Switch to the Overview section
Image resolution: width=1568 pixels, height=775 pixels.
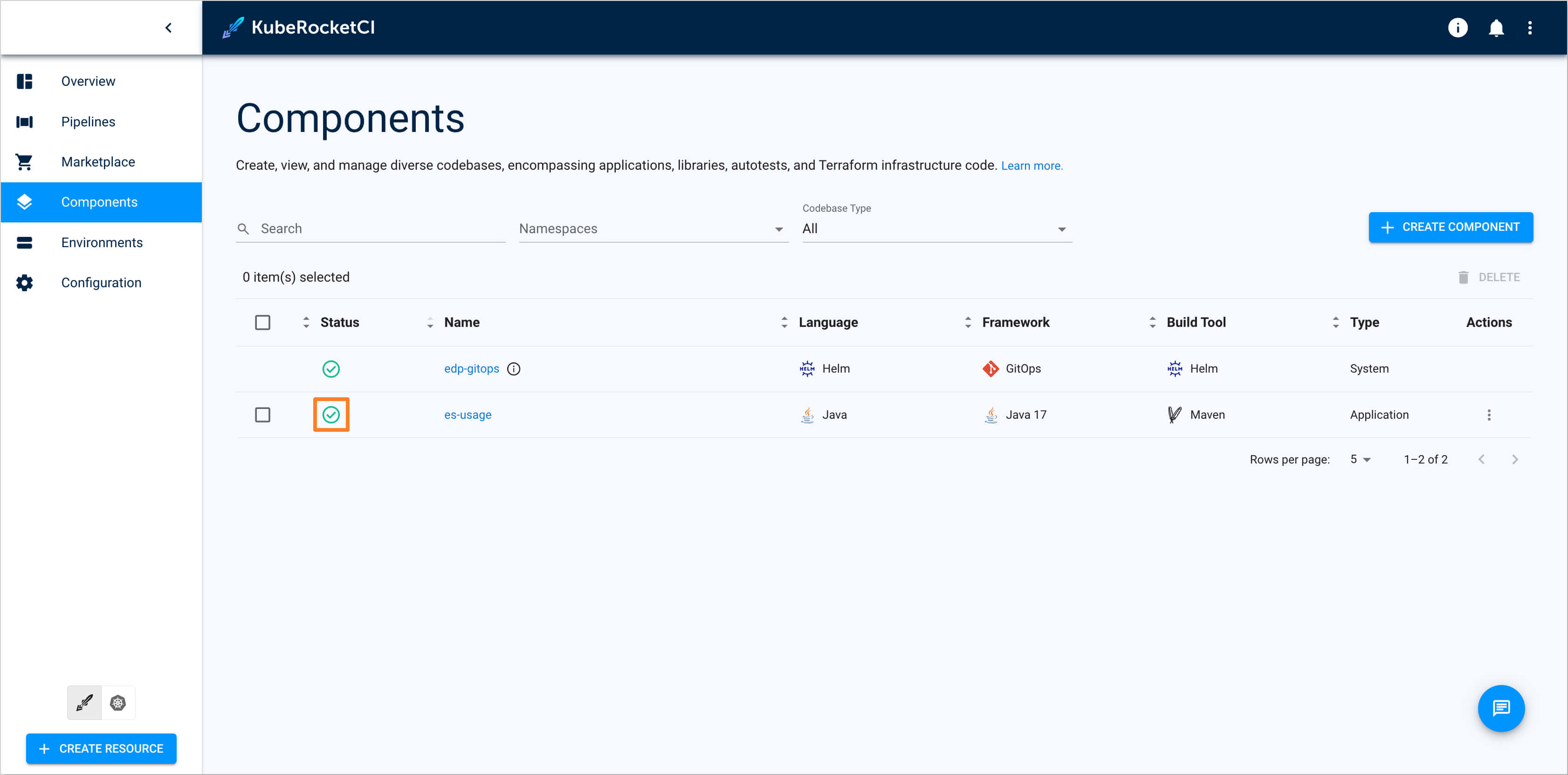(88, 80)
